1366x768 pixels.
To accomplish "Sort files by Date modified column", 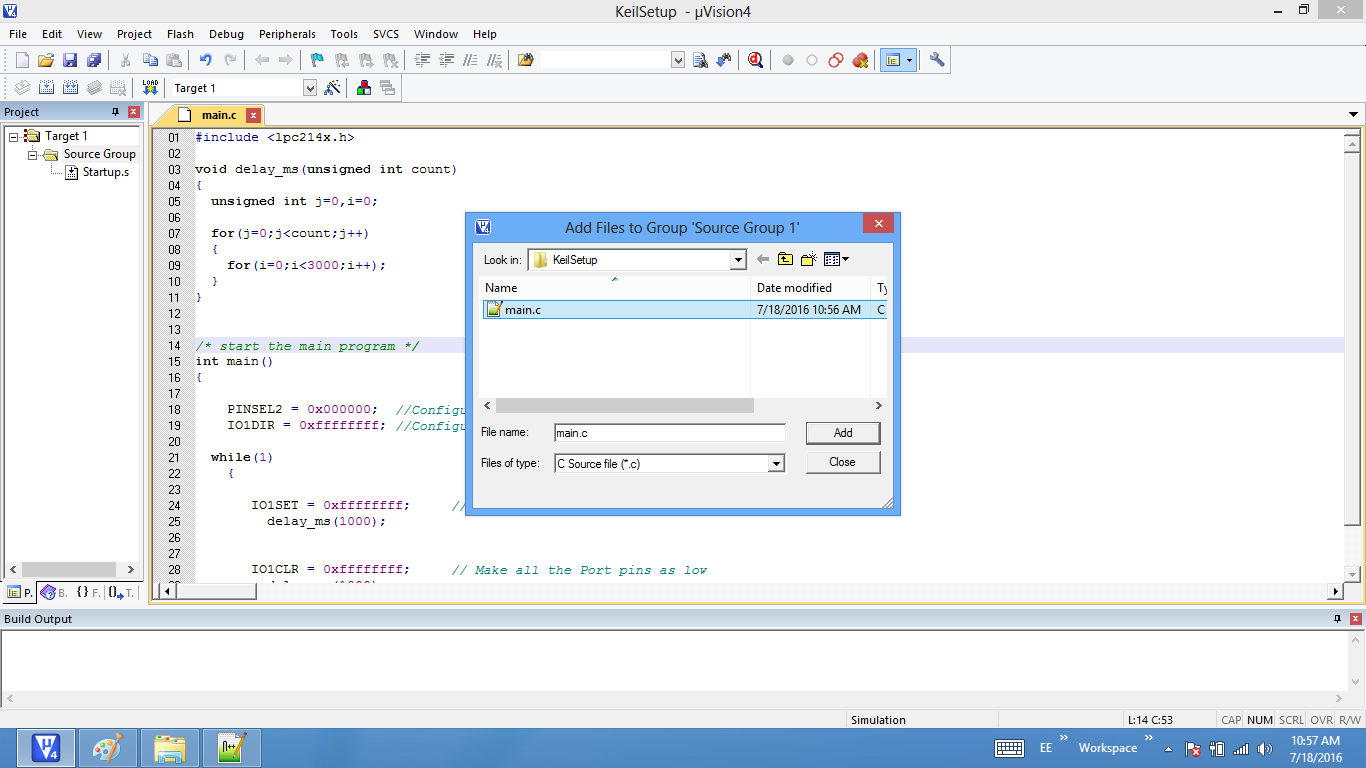I will (810, 288).
